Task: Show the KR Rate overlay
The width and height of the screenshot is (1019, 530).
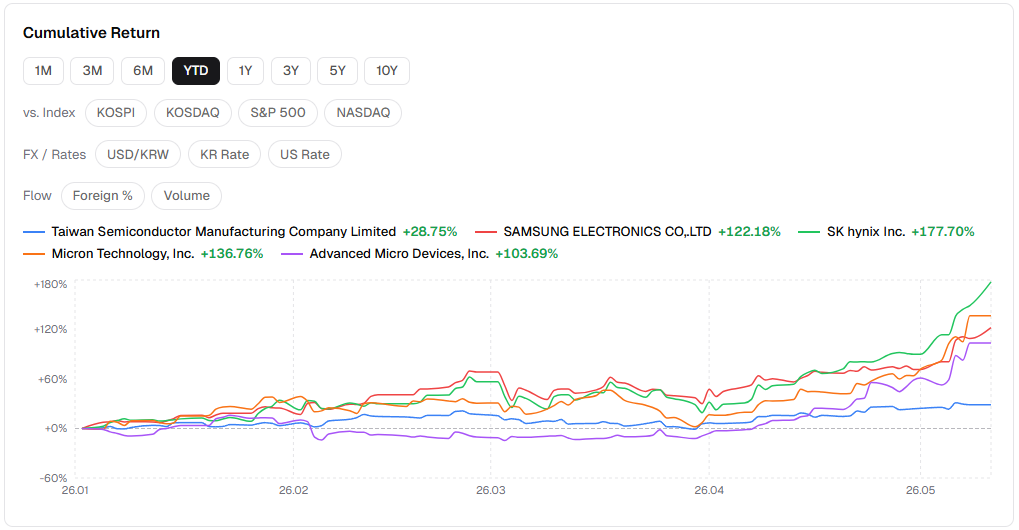Action: pos(224,155)
